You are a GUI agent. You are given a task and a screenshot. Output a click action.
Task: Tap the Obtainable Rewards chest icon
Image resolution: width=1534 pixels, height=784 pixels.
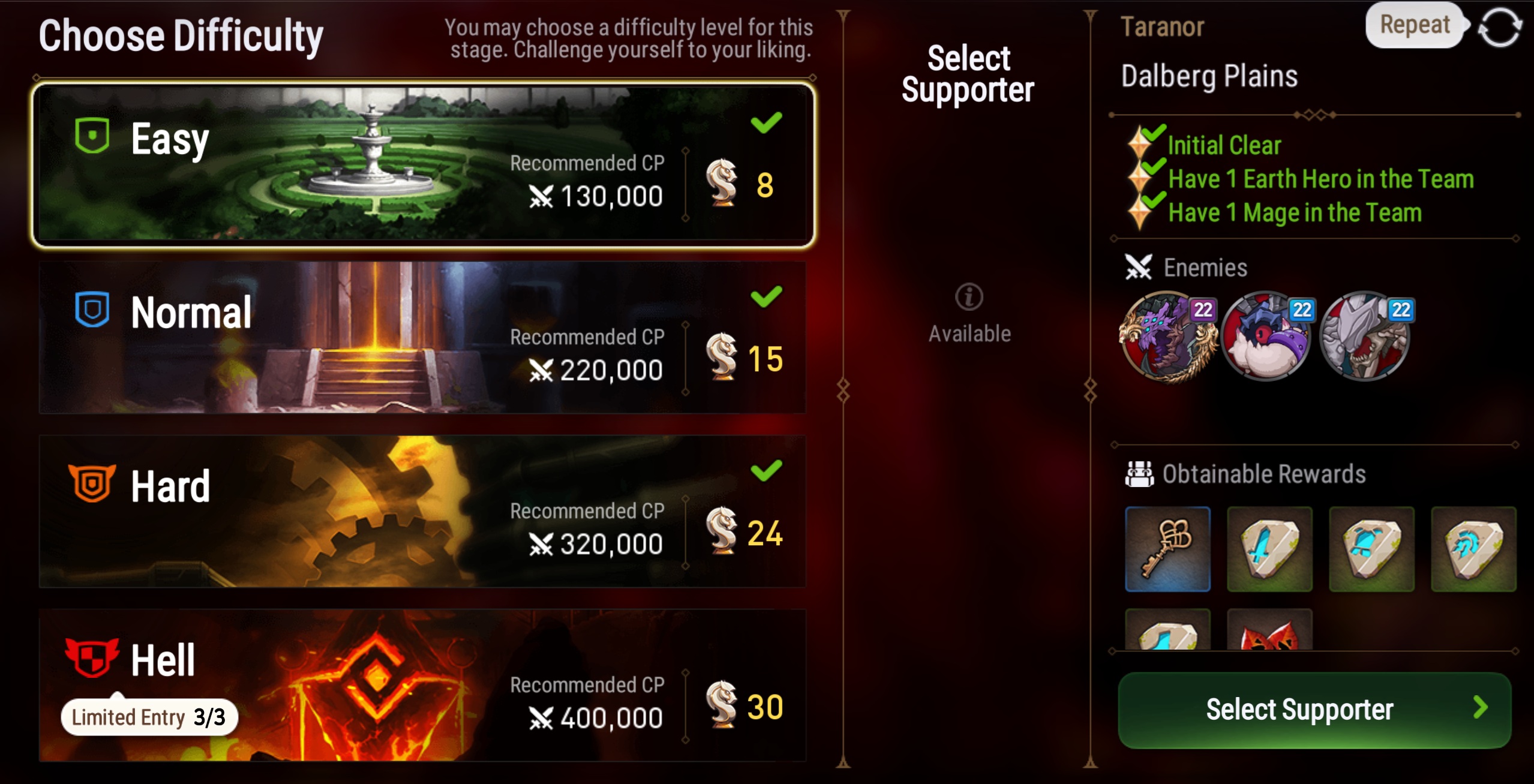point(1139,474)
